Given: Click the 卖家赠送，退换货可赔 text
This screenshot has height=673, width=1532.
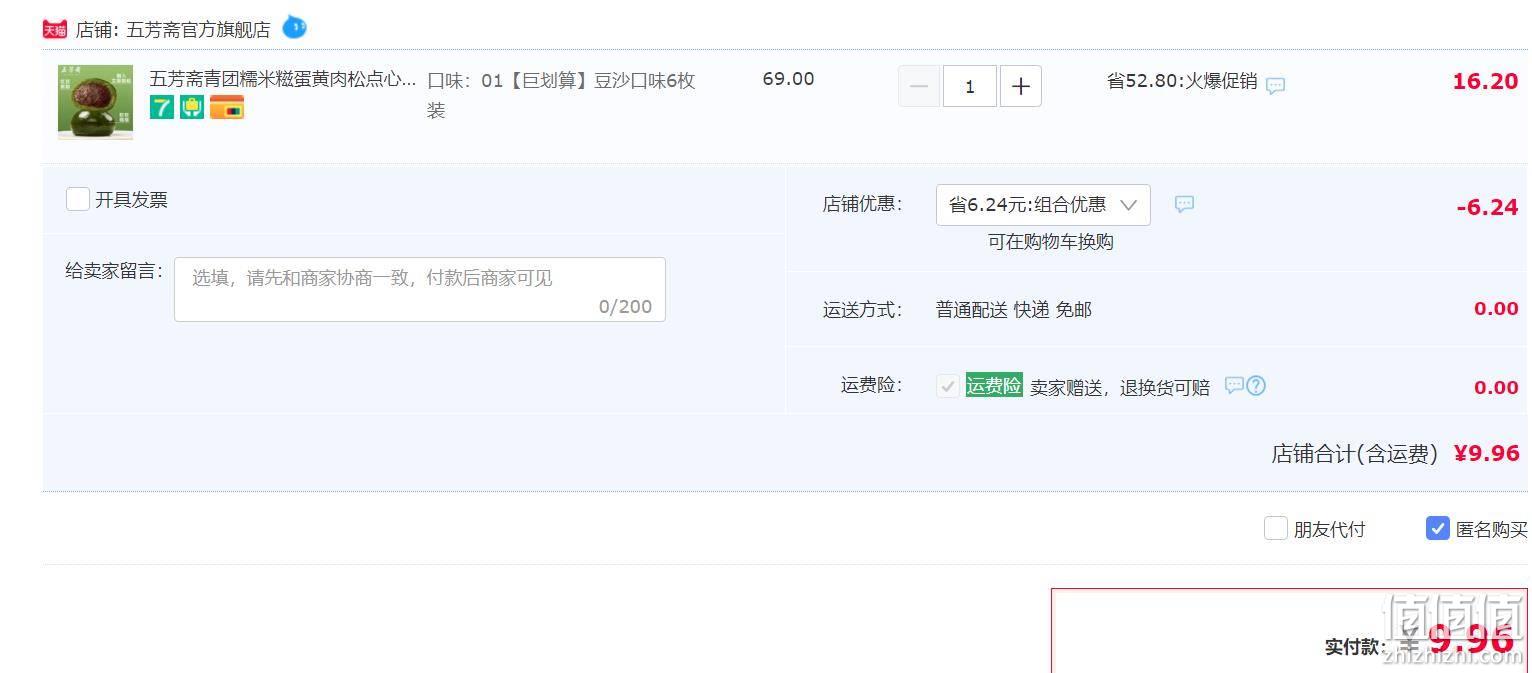Looking at the screenshot, I should coord(1120,388).
